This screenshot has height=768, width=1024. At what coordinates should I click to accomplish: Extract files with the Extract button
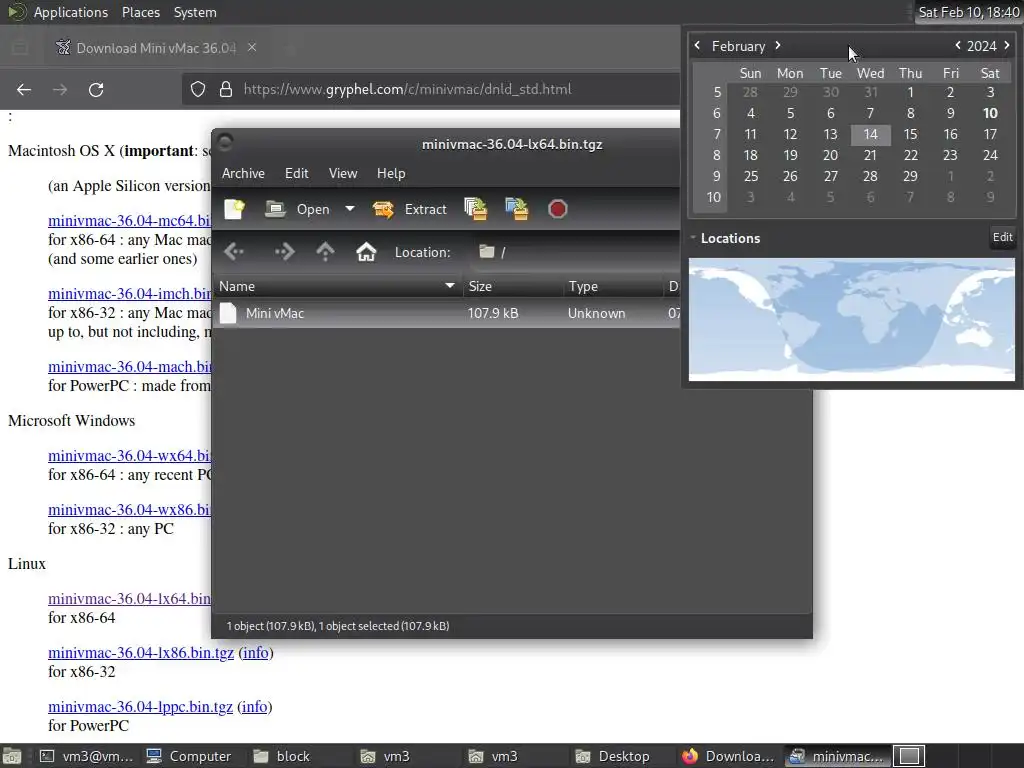(410, 209)
